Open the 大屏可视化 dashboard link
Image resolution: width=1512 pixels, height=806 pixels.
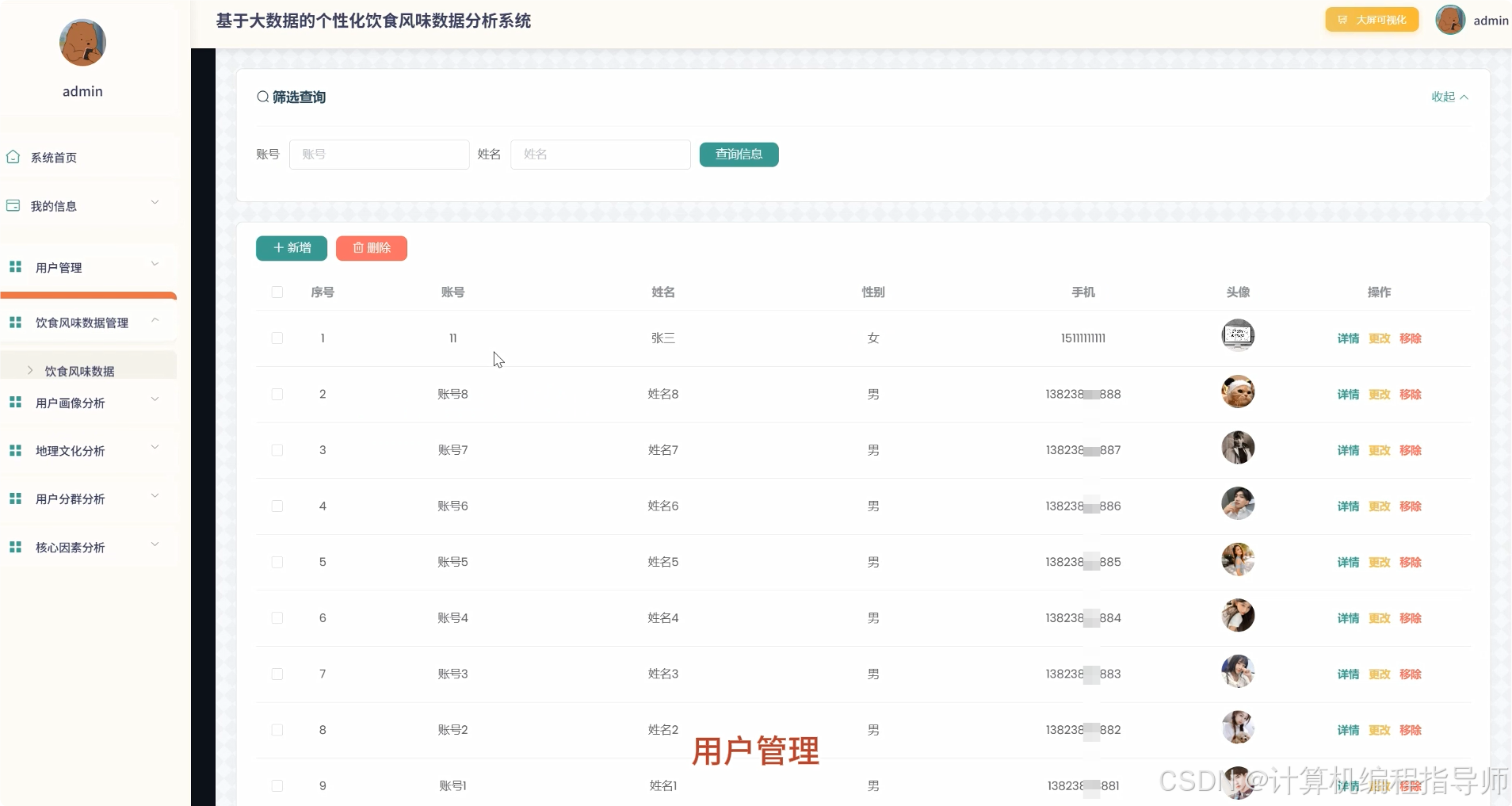tap(1372, 20)
